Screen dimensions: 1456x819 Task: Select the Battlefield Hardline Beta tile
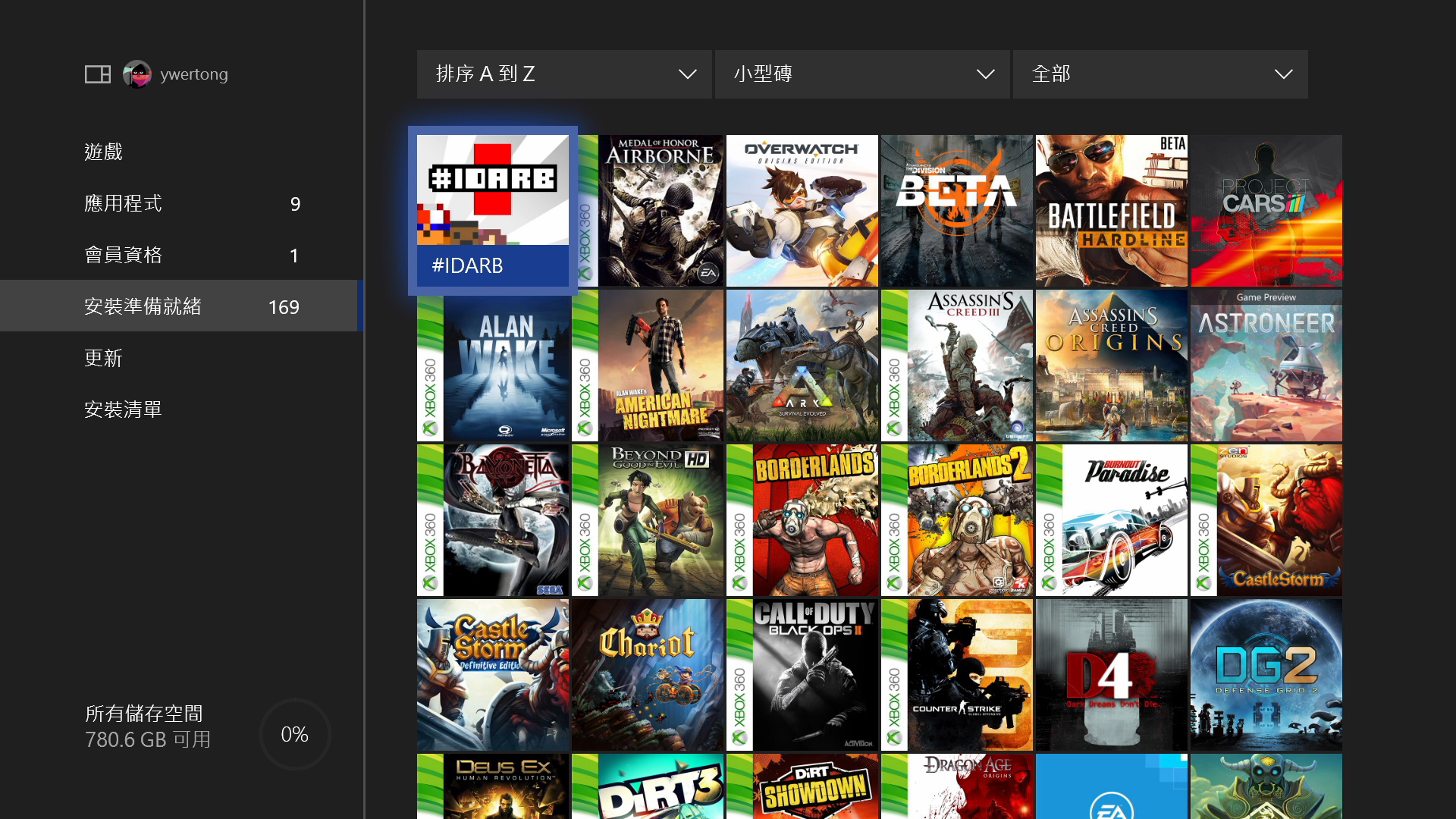point(1111,210)
